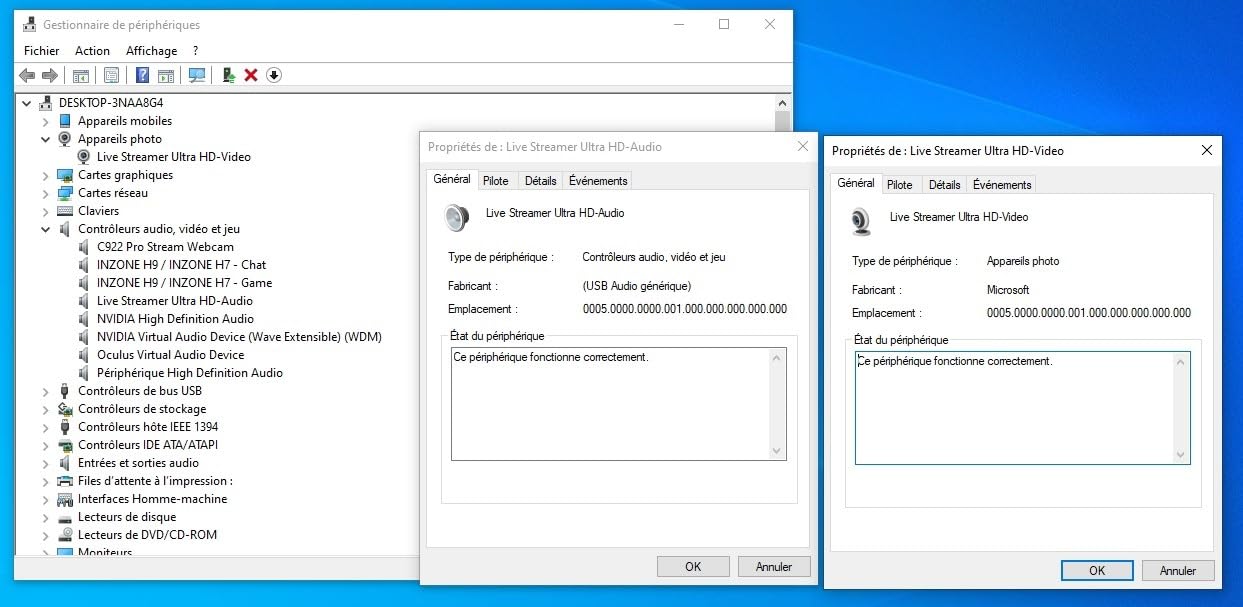Scan for hardware changes via monitor icon
Image resolution: width=1243 pixels, height=607 pixels.
click(197, 75)
